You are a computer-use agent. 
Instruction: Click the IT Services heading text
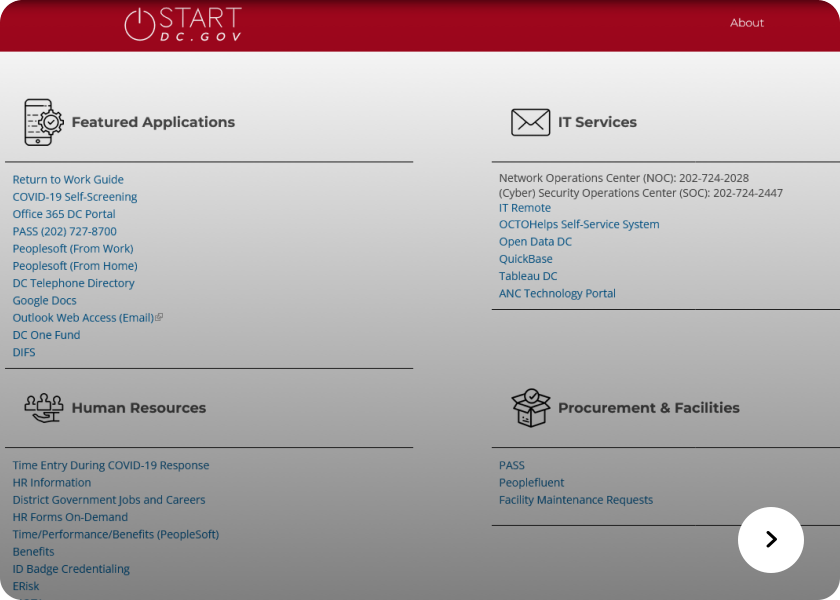(x=597, y=122)
